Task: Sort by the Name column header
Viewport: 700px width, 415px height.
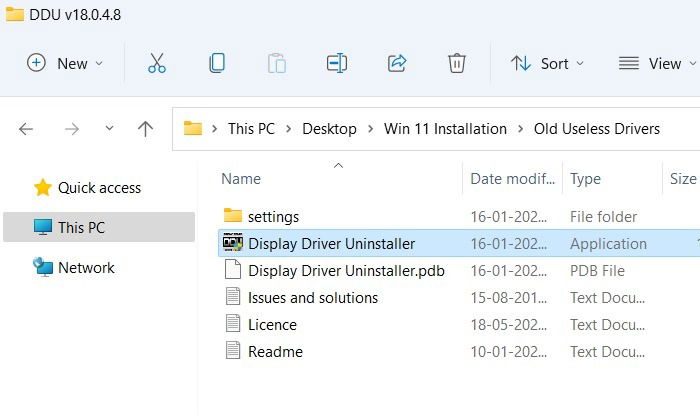Action: pyautogui.click(x=241, y=179)
